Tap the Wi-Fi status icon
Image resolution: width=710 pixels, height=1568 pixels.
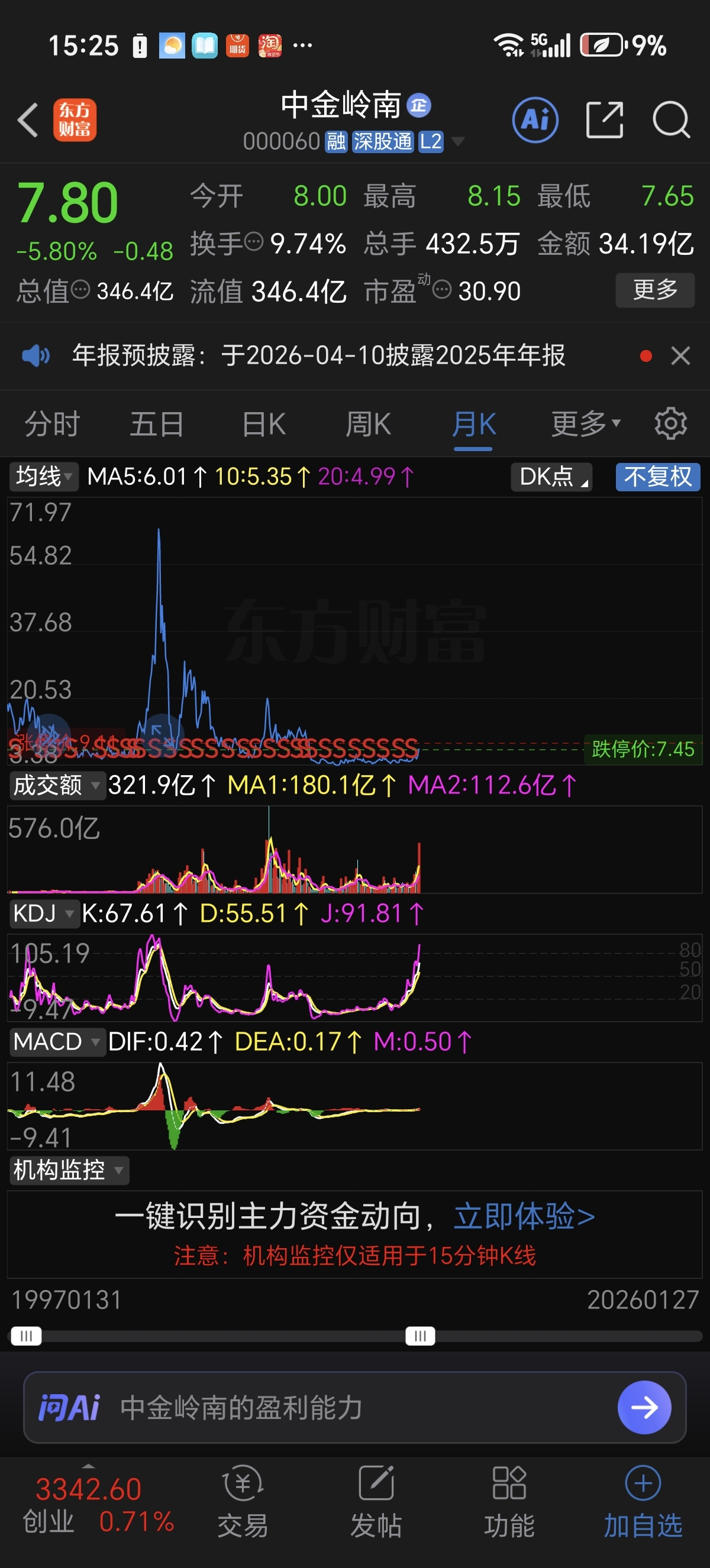(508, 45)
